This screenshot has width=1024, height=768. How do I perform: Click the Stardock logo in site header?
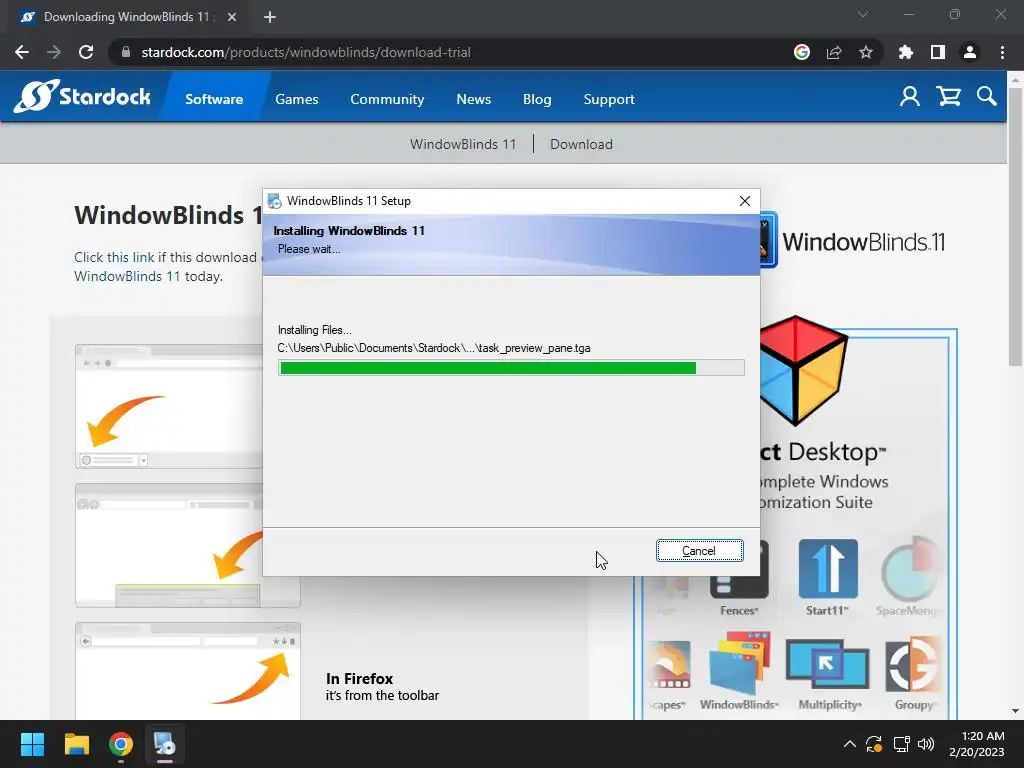tap(82, 97)
